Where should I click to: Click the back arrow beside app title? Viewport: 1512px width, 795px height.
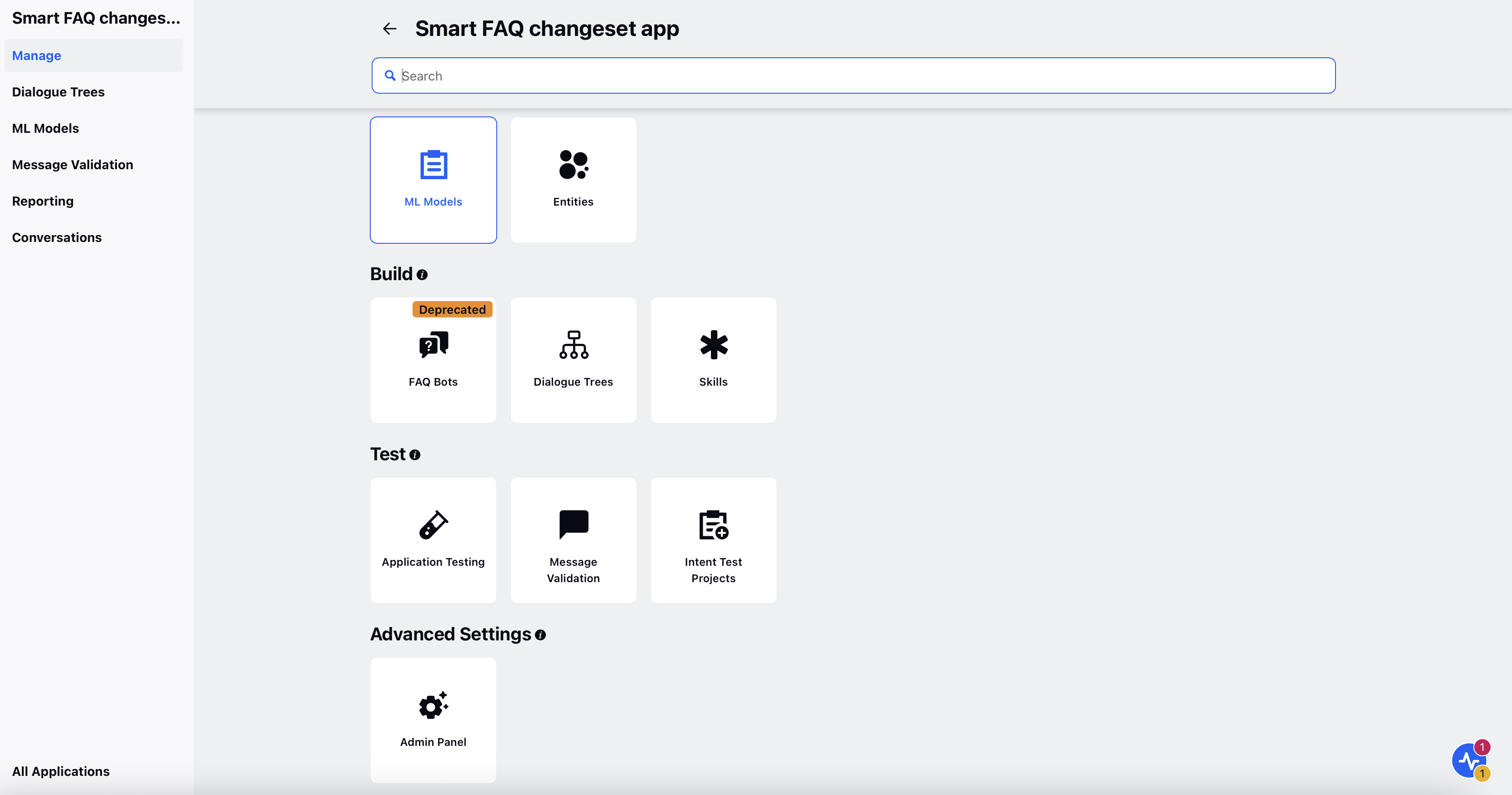point(389,29)
